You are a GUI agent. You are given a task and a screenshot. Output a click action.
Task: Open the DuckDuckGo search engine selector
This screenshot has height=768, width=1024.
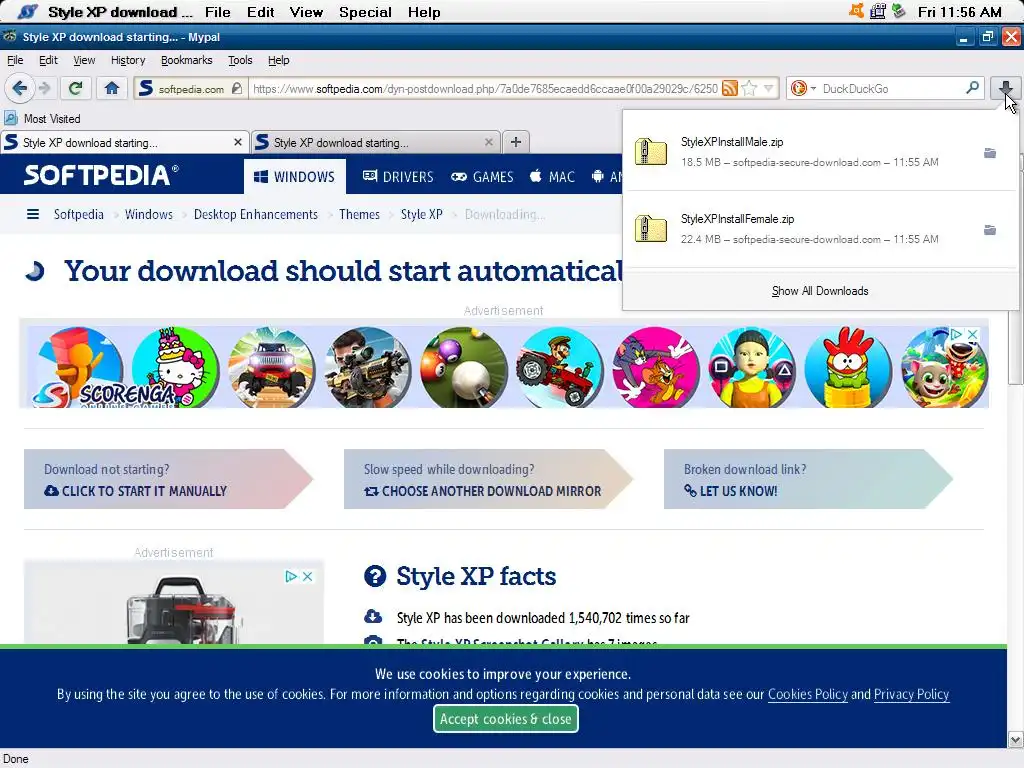tap(803, 88)
